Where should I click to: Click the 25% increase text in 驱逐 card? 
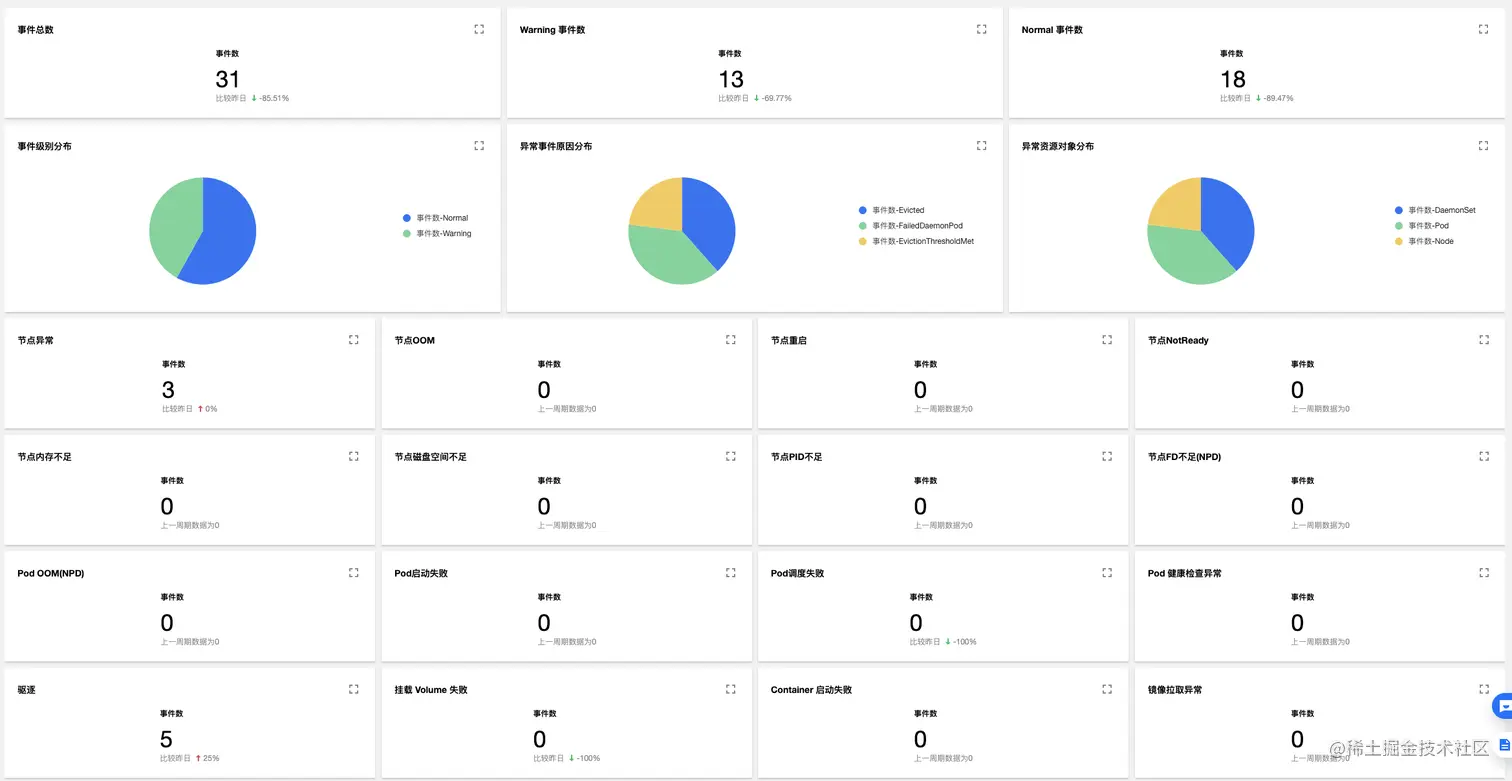(x=211, y=758)
